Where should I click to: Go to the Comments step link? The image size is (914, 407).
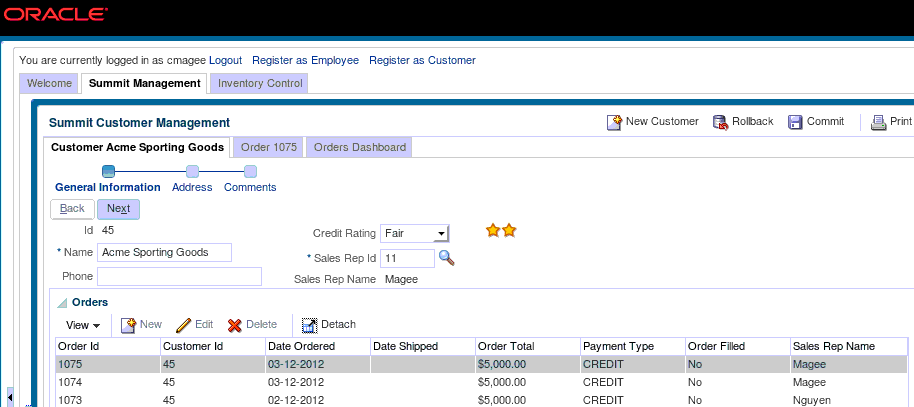250,187
